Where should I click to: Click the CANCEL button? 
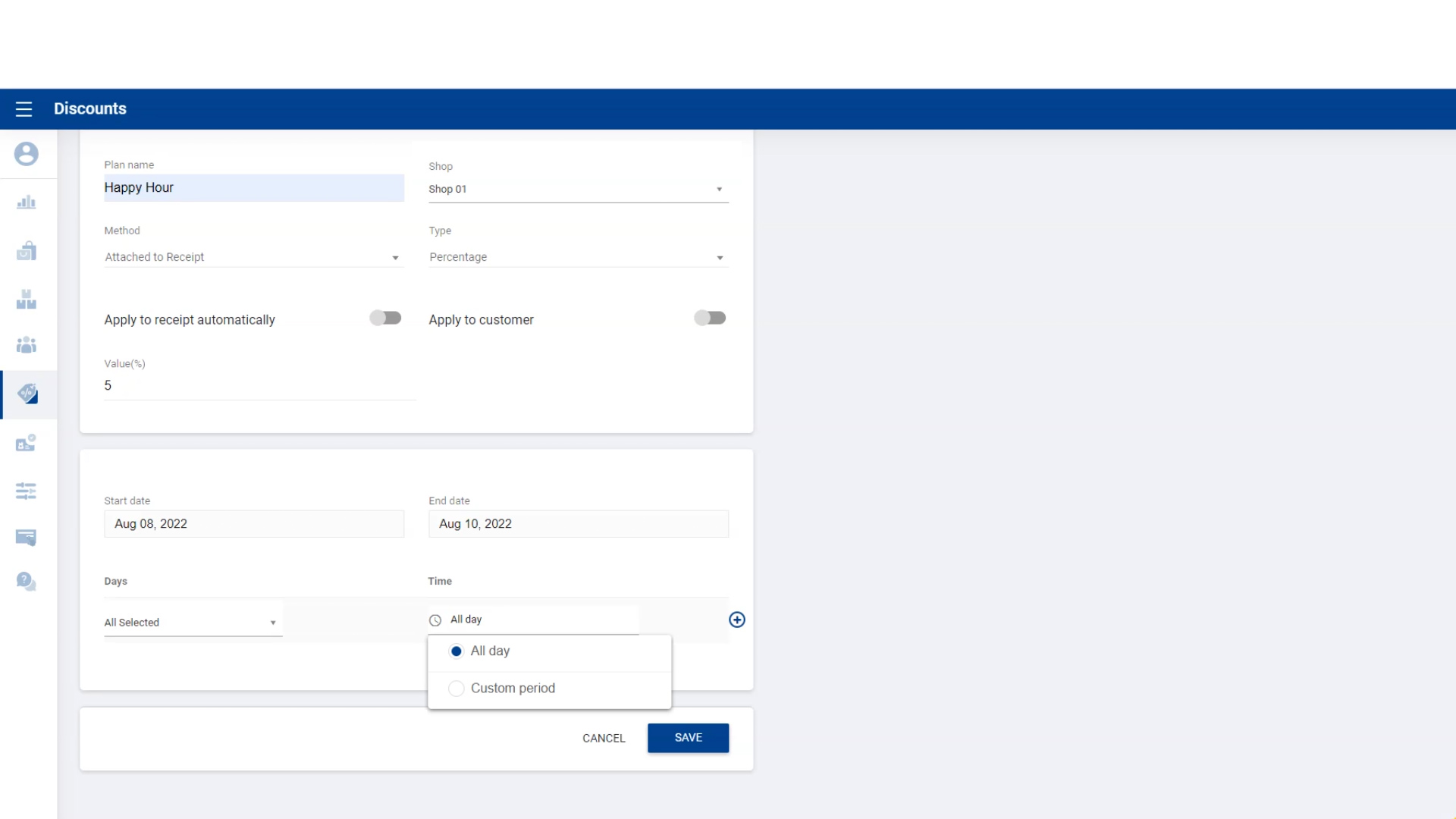pyautogui.click(x=604, y=738)
